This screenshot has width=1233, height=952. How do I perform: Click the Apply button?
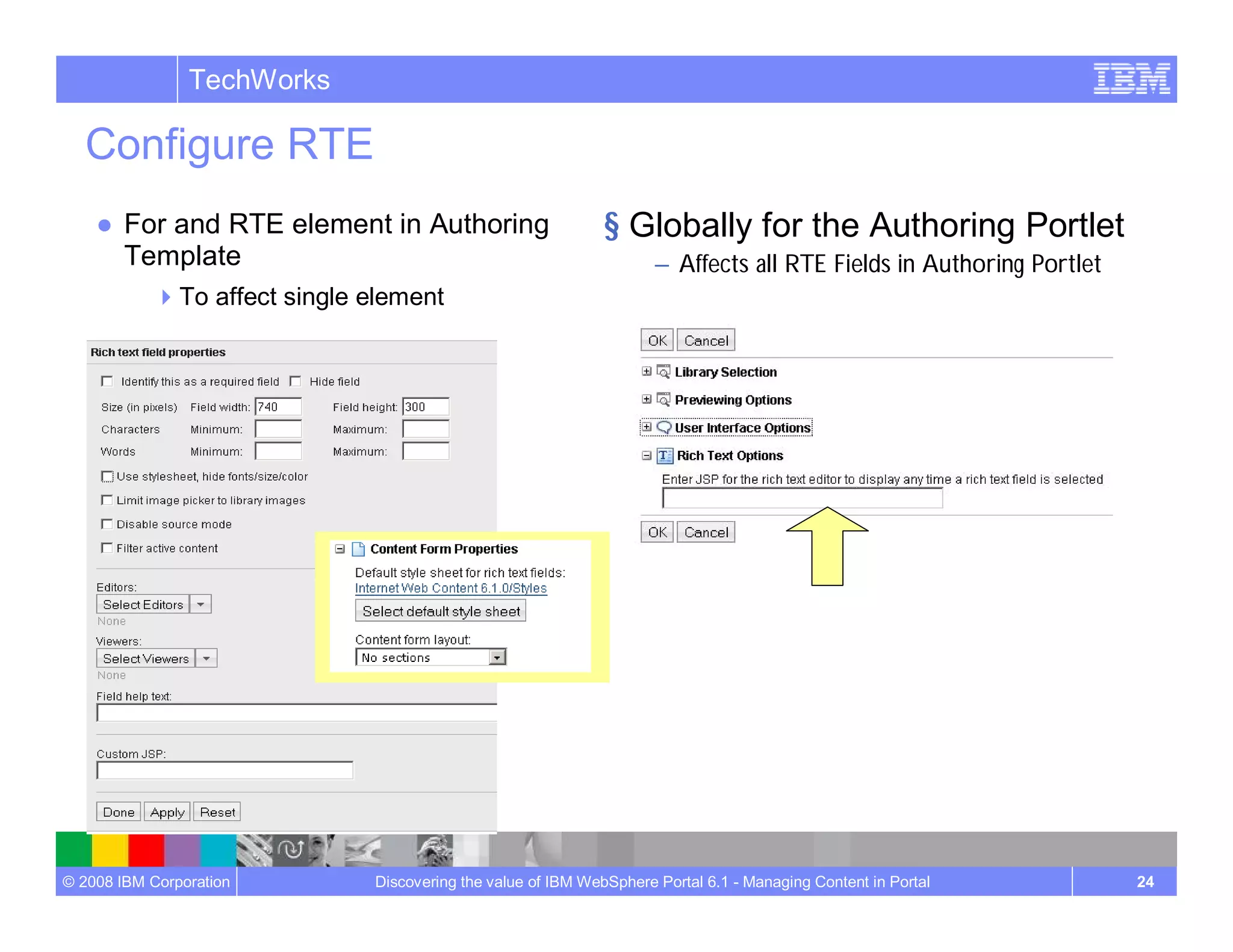[x=167, y=812]
